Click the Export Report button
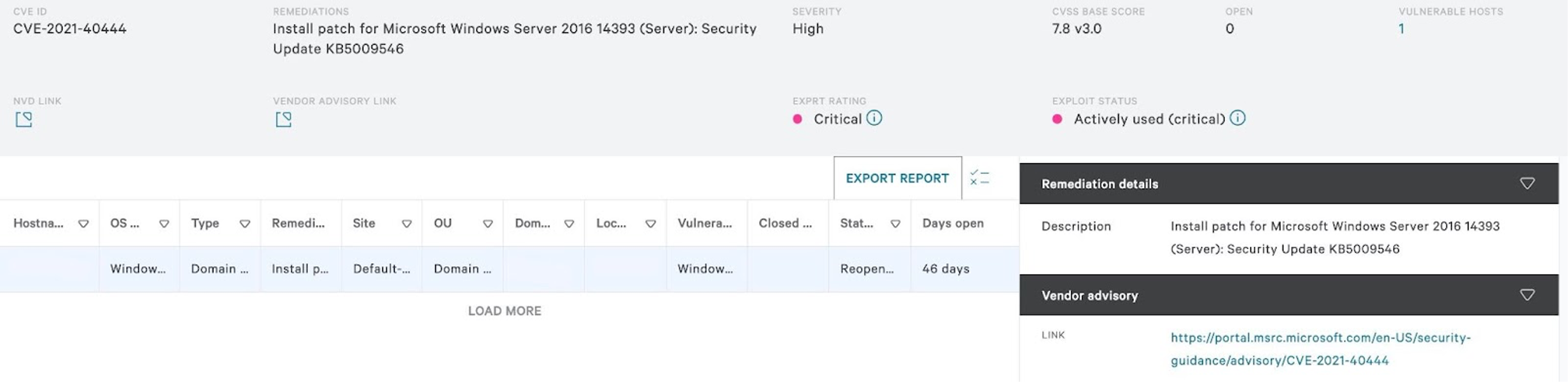Image resolution: width=1568 pixels, height=382 pixels. click(898, 178)
